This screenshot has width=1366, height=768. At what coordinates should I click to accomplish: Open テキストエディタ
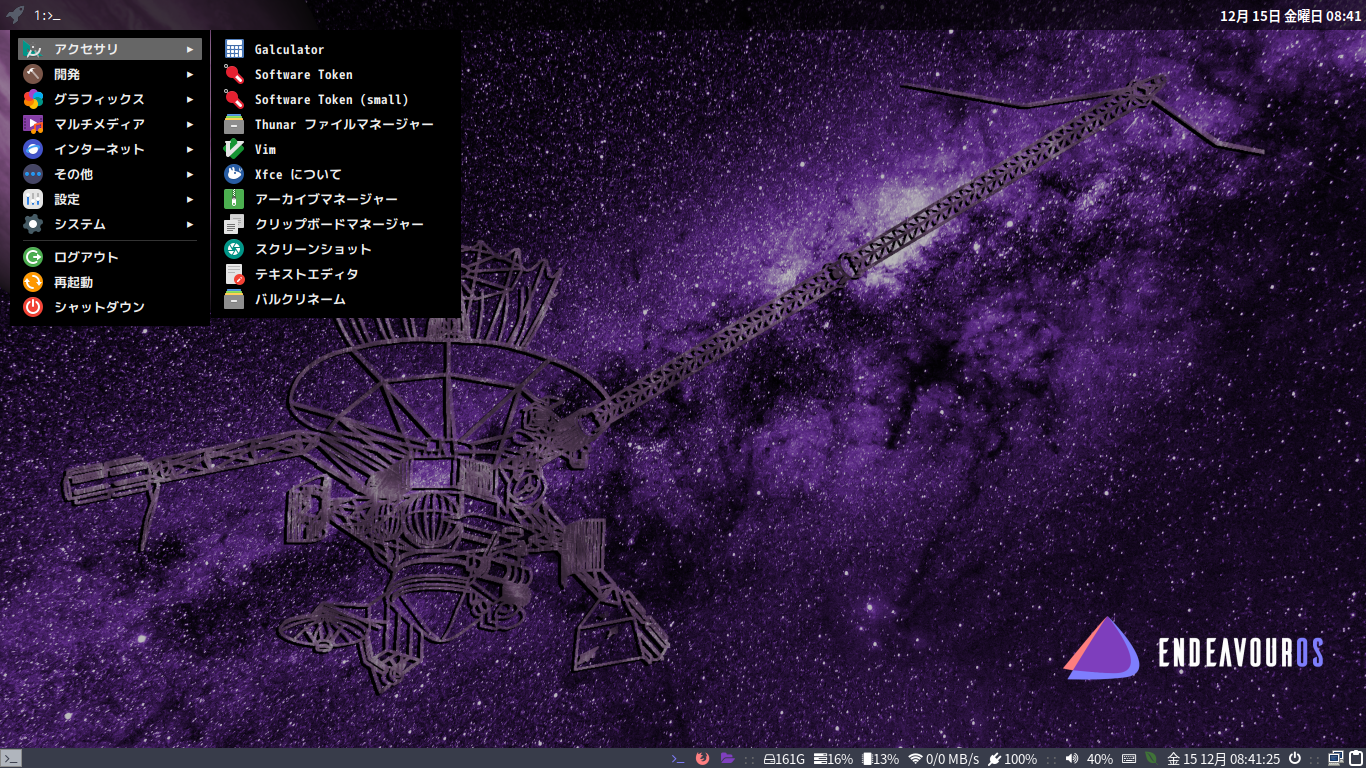335,274
